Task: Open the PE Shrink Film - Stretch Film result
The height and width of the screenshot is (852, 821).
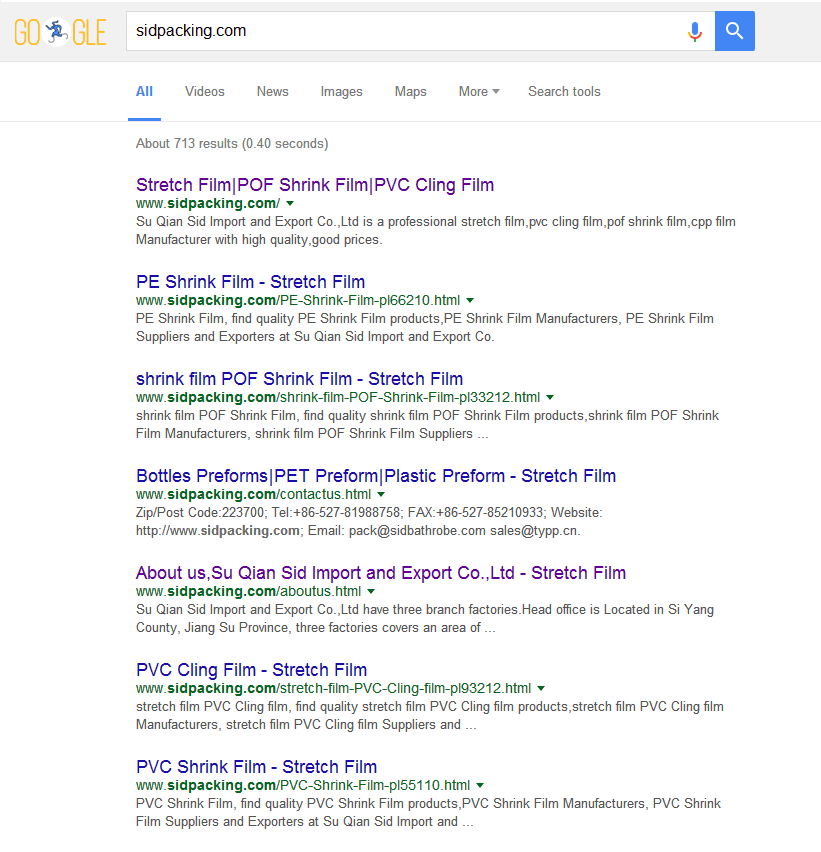Action: pos(250,281)
